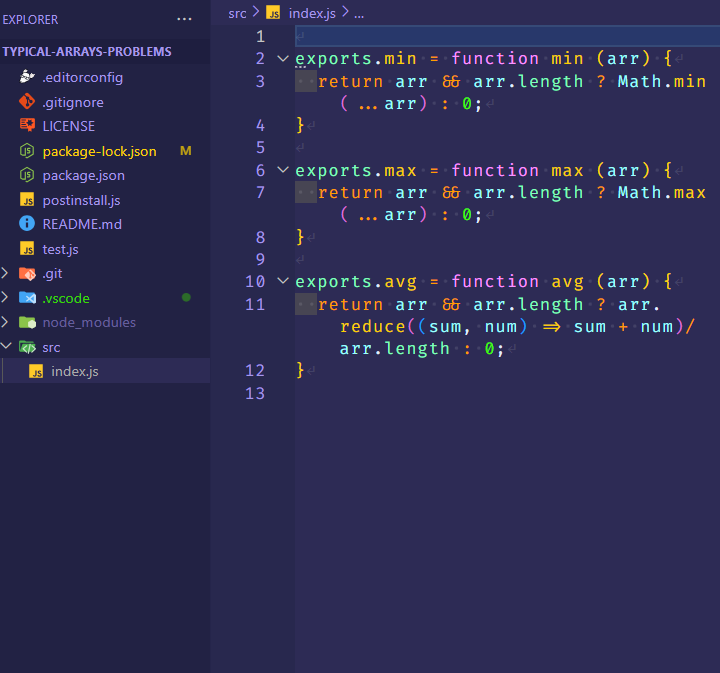Open the .editorconfig file
Screen dimensions: 720x673
coord(83,77)
